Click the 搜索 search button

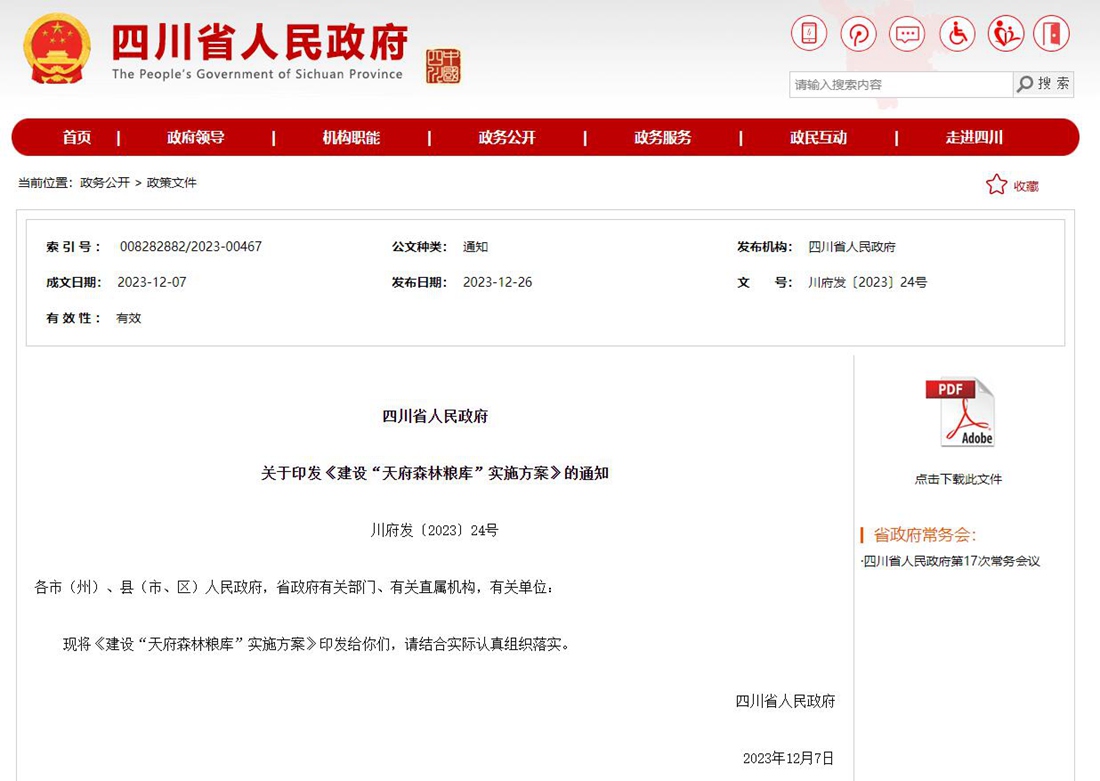pyautogui.click(x=1043, y=84)
